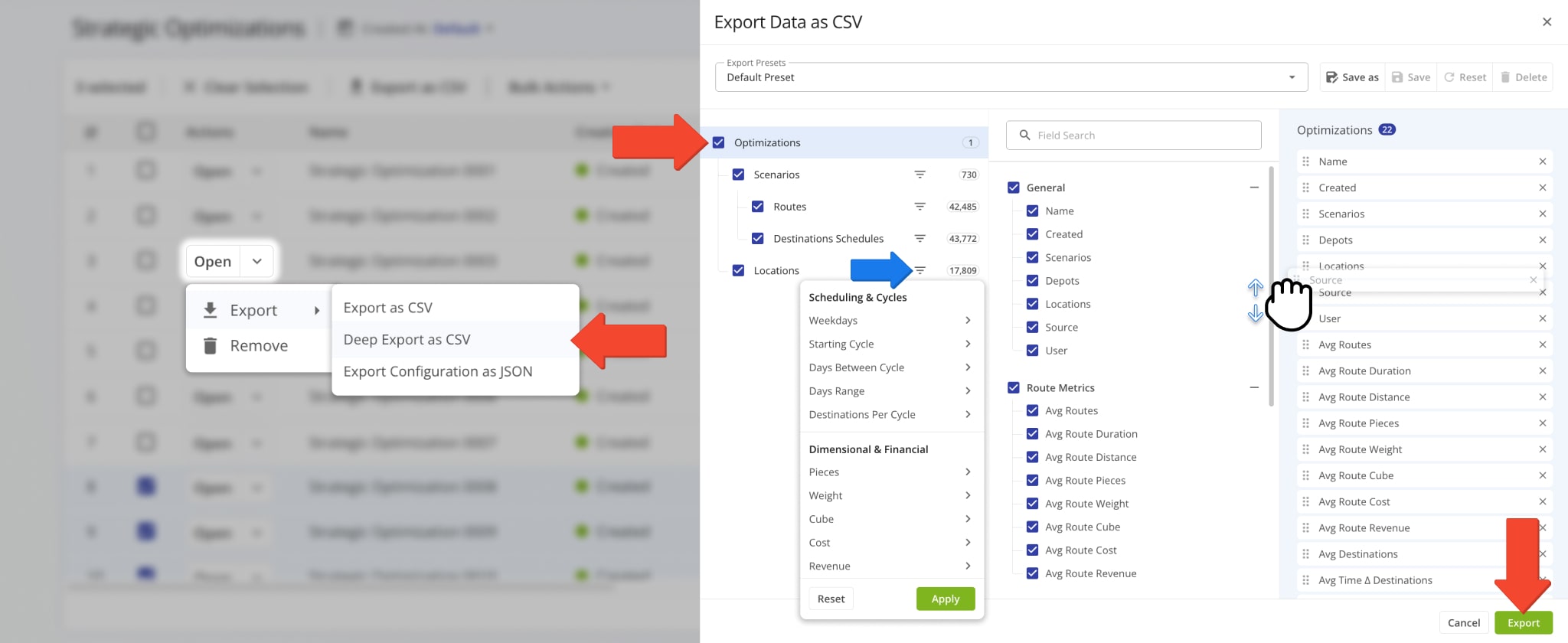The width and height of the screenshot is (1568, 643).
Task: Focus the Field Search input
Action: coord(1133,135)
